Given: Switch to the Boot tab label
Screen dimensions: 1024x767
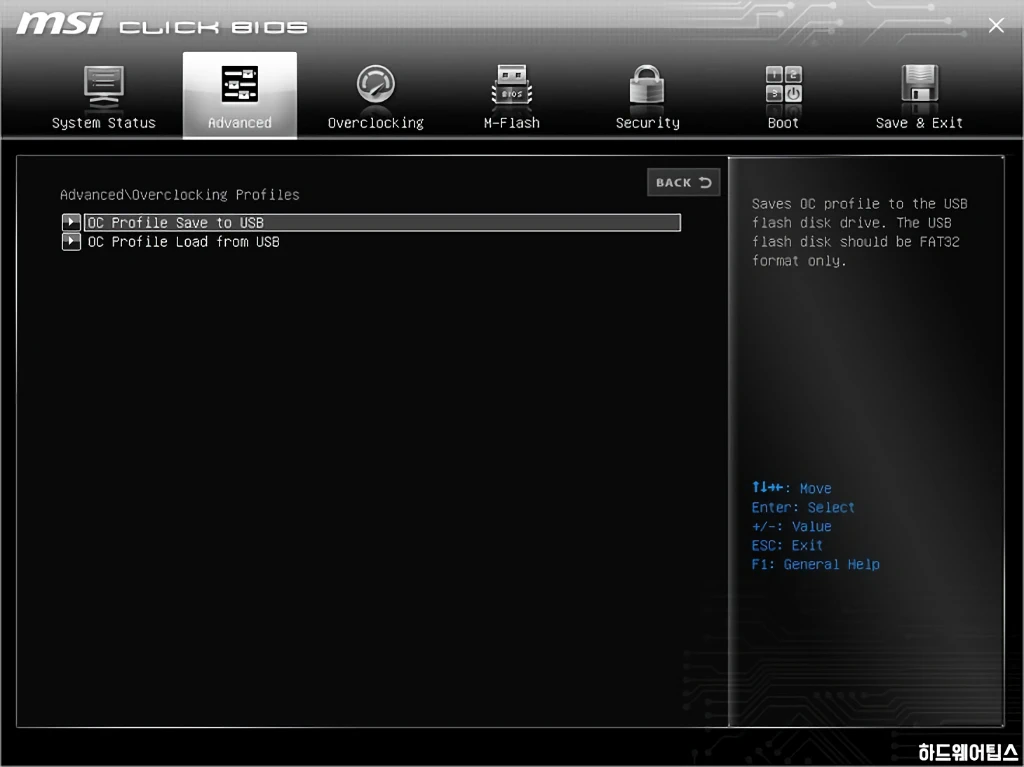Looking at the screenshot, I should pyautogui.click(x=783, y=123).
